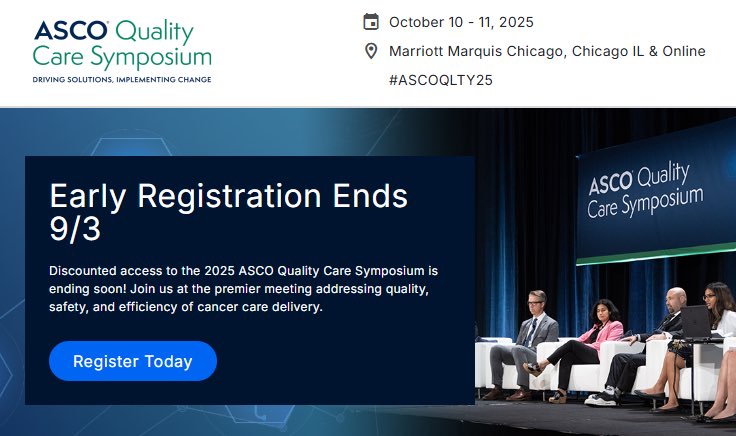The image size is (736, 436).
Task: Click the Early Registration Ends 9/3 heading
Action: tap(229, 212)
